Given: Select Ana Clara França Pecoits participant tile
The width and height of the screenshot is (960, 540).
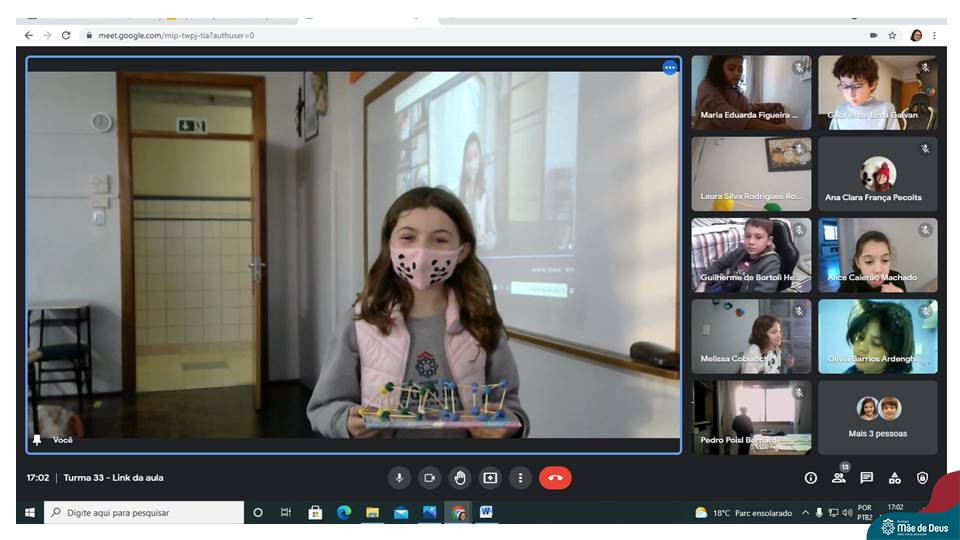Looking at the screenshot, I should tap(878, 174).
